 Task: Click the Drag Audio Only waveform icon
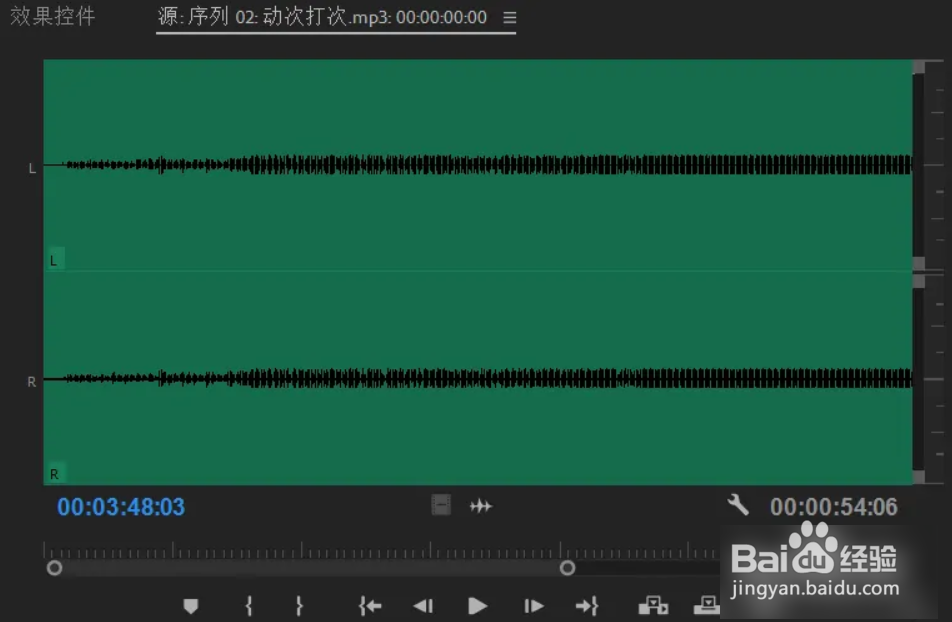480,505
